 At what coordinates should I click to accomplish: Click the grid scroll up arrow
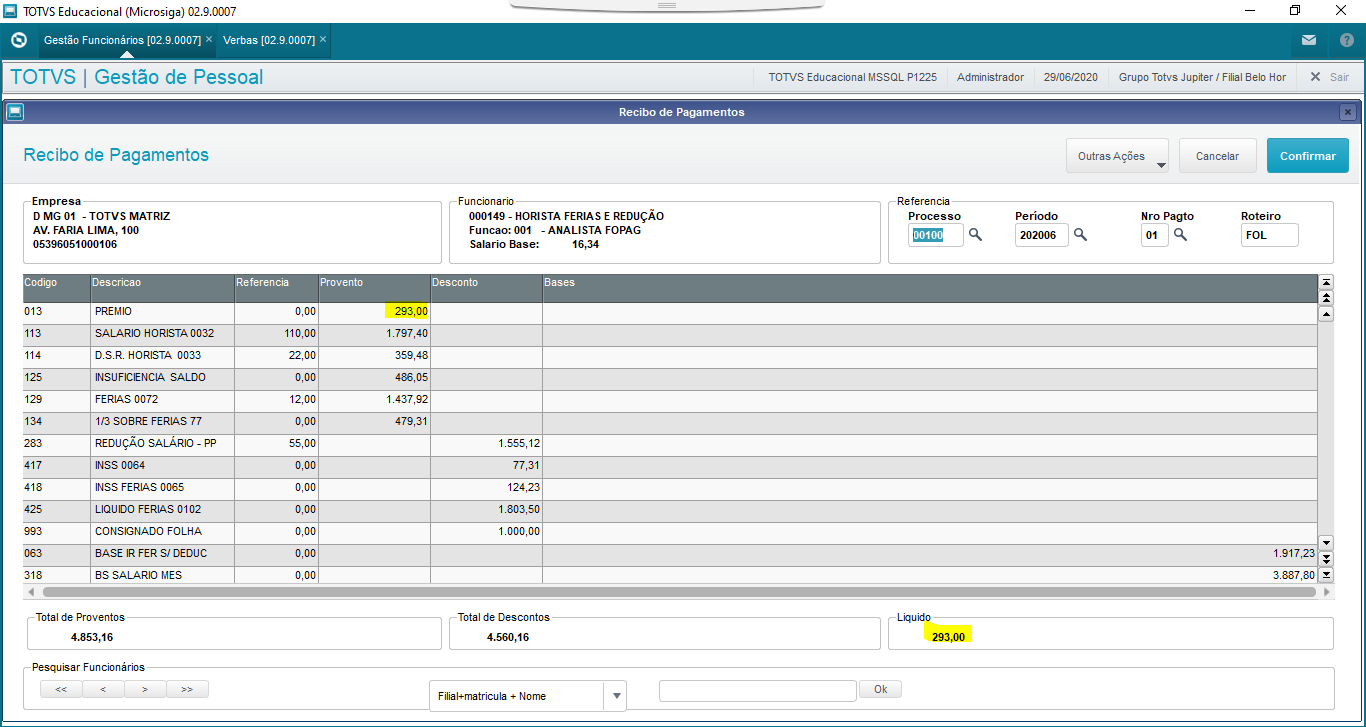[x=1326, y=314]
